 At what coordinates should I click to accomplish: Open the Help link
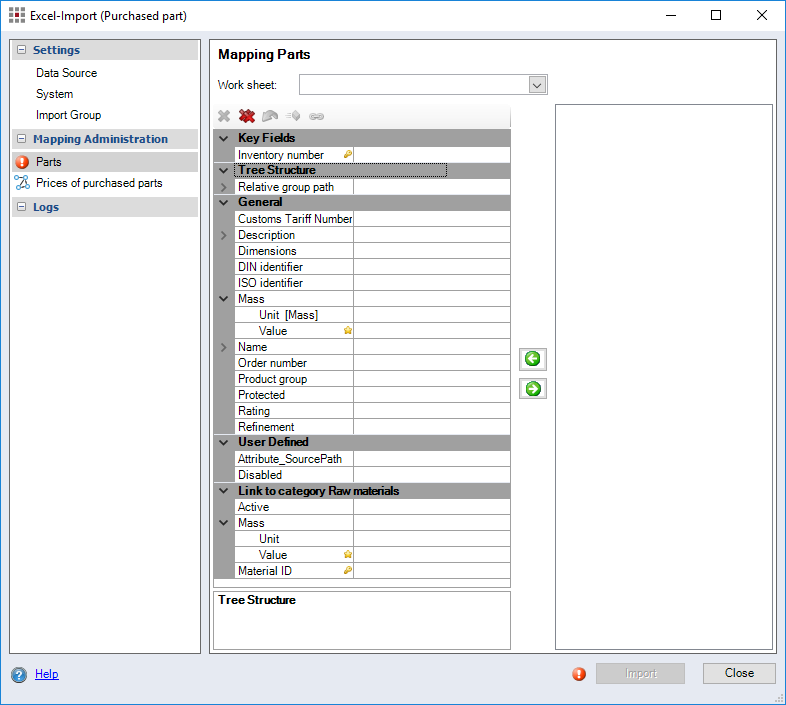[x=46, y=674]
